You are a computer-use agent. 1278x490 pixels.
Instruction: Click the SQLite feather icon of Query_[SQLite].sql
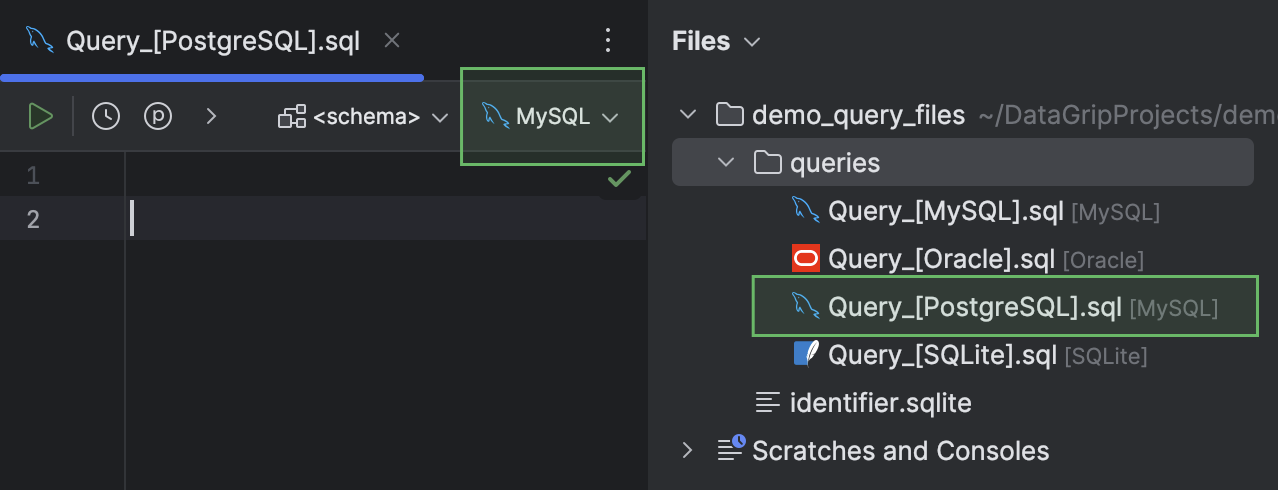pos(806,354)
